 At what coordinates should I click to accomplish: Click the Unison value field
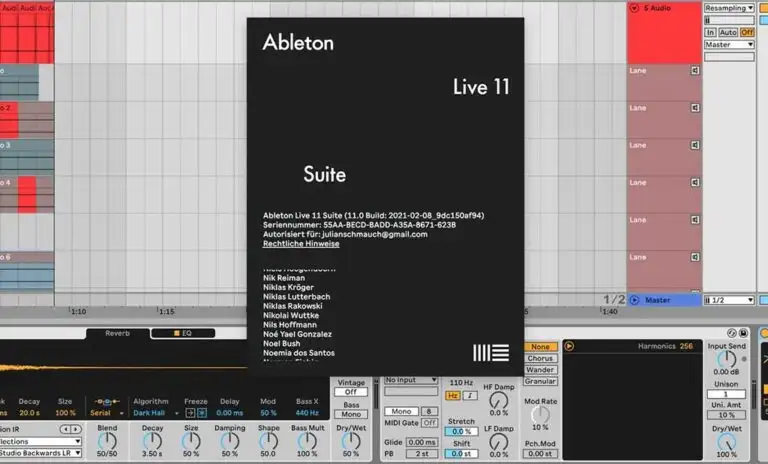(x=726, y=394)
